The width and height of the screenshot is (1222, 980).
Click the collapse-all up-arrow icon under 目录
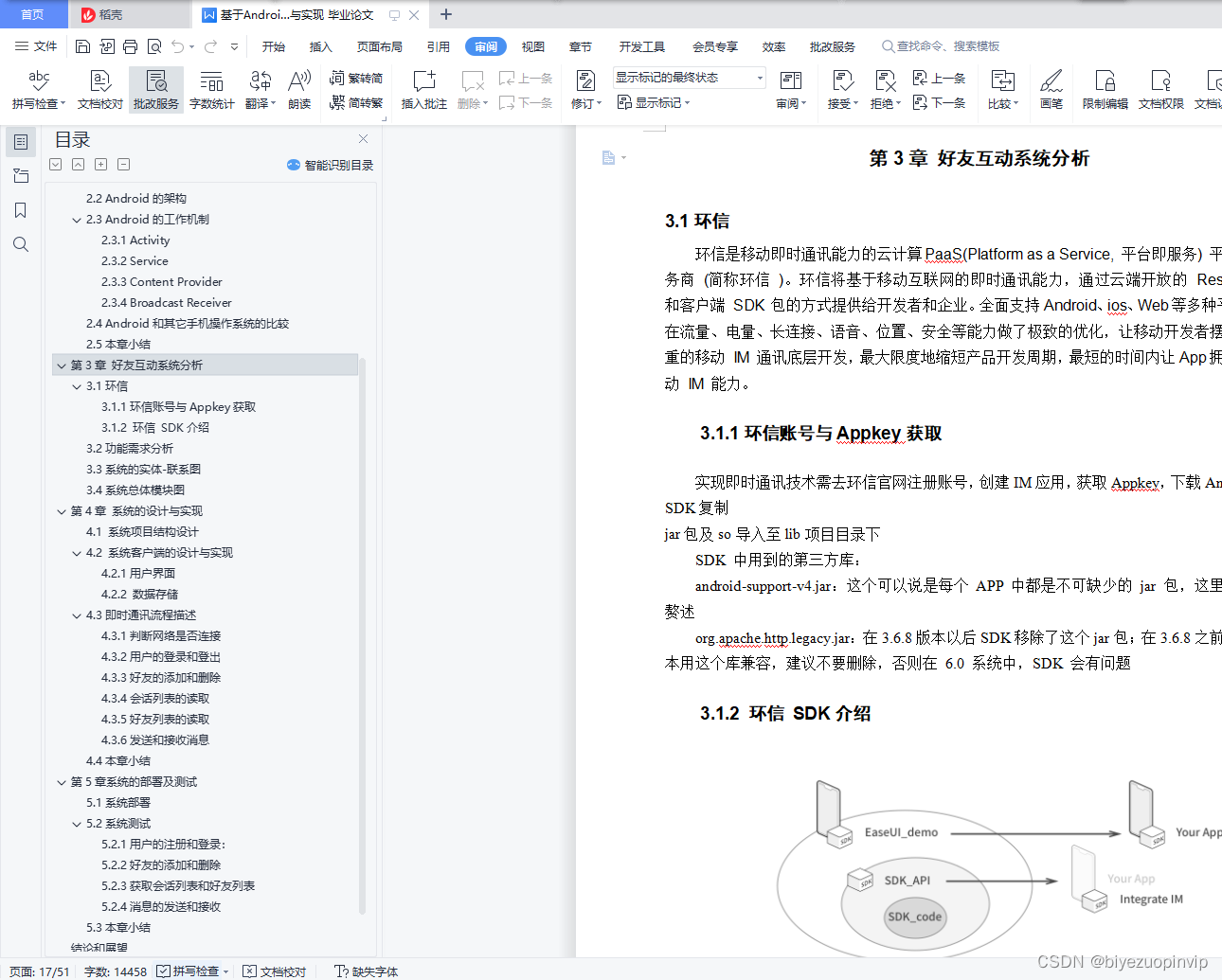coord(78,164)
